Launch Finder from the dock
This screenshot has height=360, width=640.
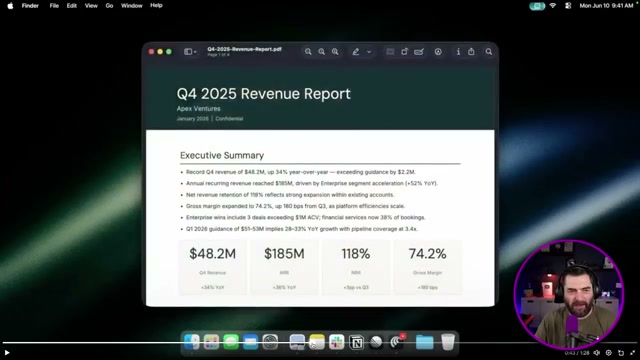coord(191,342)
